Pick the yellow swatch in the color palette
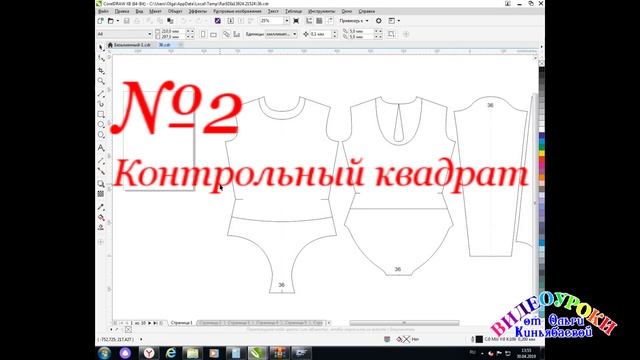 (x=542, y=154)
